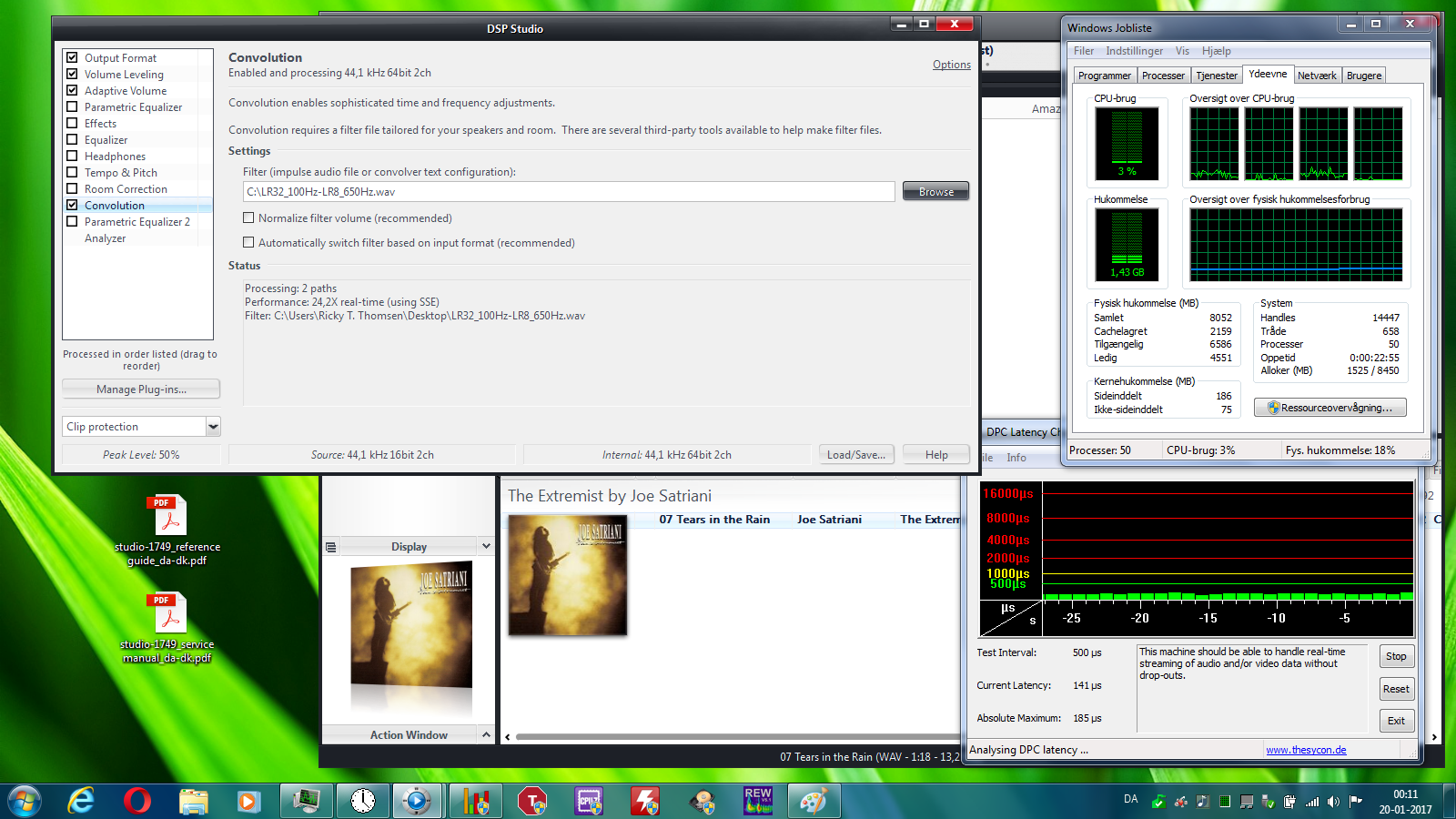1456x819 pixels.
Task: Click the Safely Remove Hardware tray icon
Action: click(1268, 801)
